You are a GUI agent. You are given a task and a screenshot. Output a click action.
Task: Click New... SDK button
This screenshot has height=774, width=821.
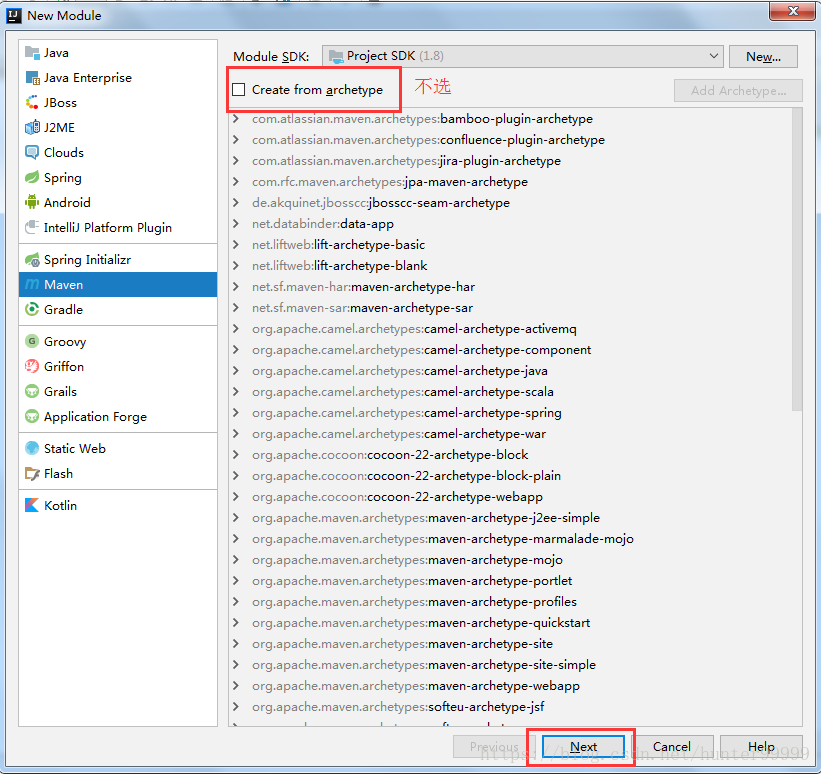pos(763,57)
